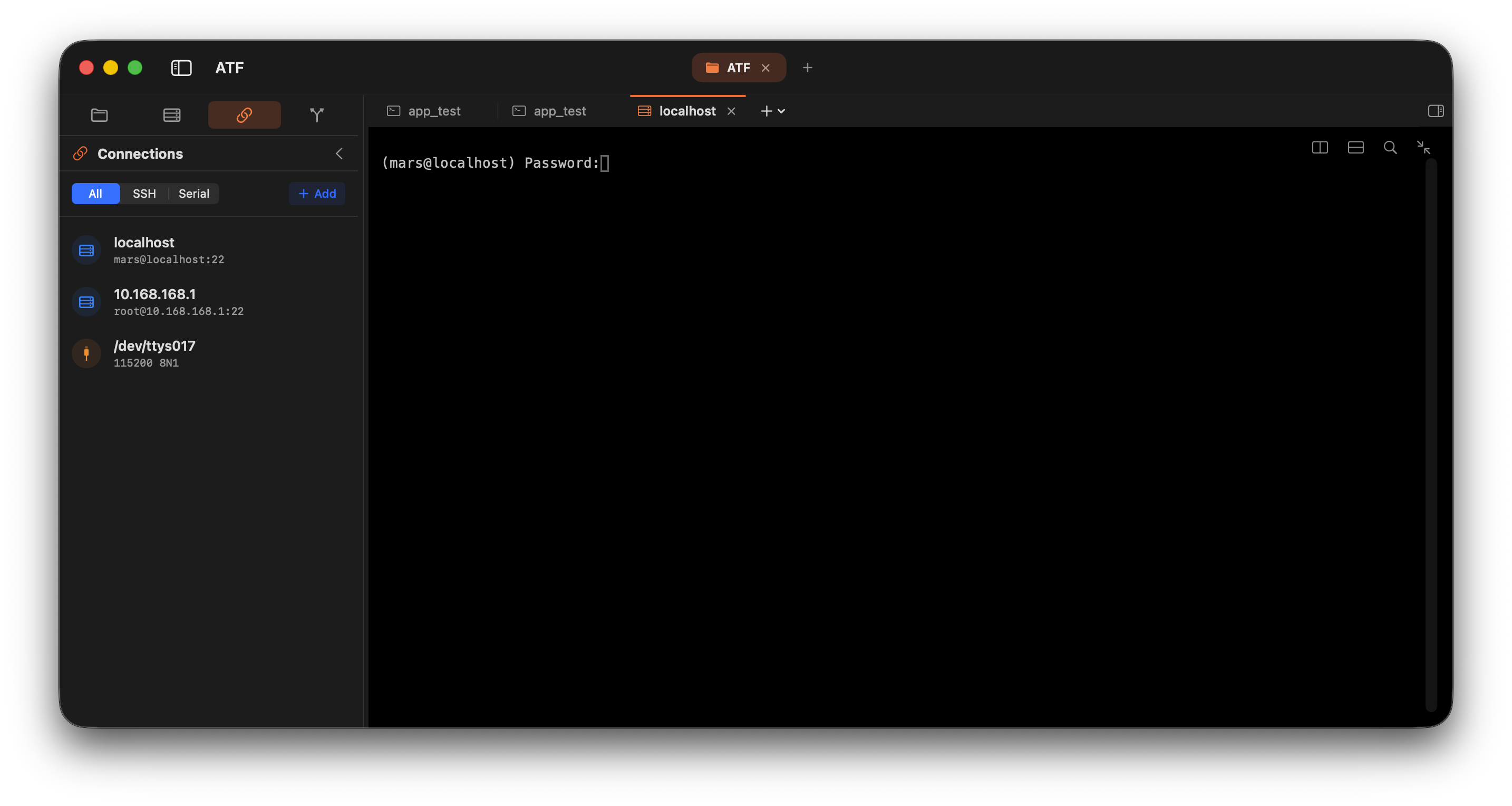This screenshot has height=806, width=1512.
Task: Close the ATF workspace tab
Action: tap(765, 68)
